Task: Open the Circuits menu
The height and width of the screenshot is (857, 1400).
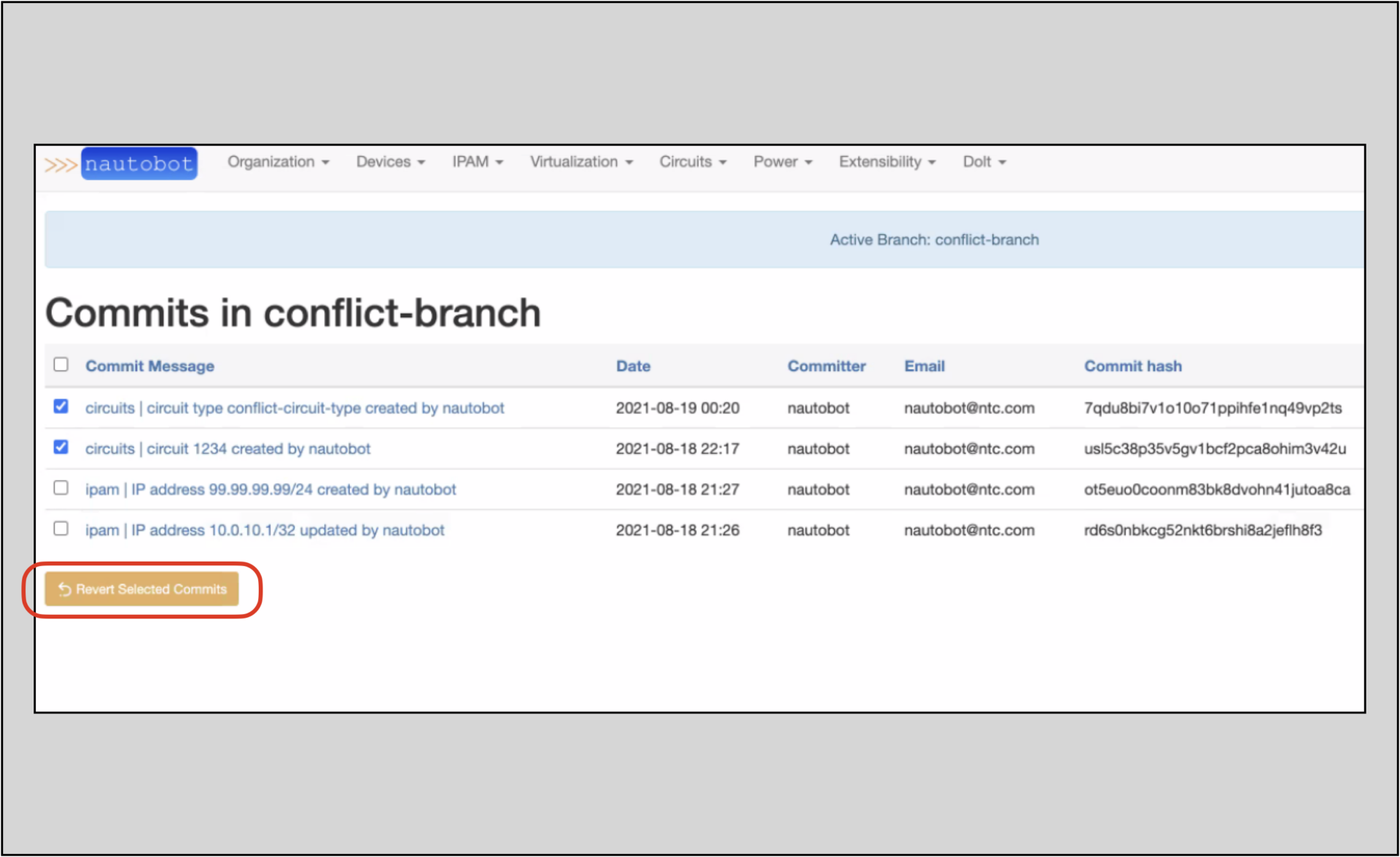Action: click(x=692, y=162)
